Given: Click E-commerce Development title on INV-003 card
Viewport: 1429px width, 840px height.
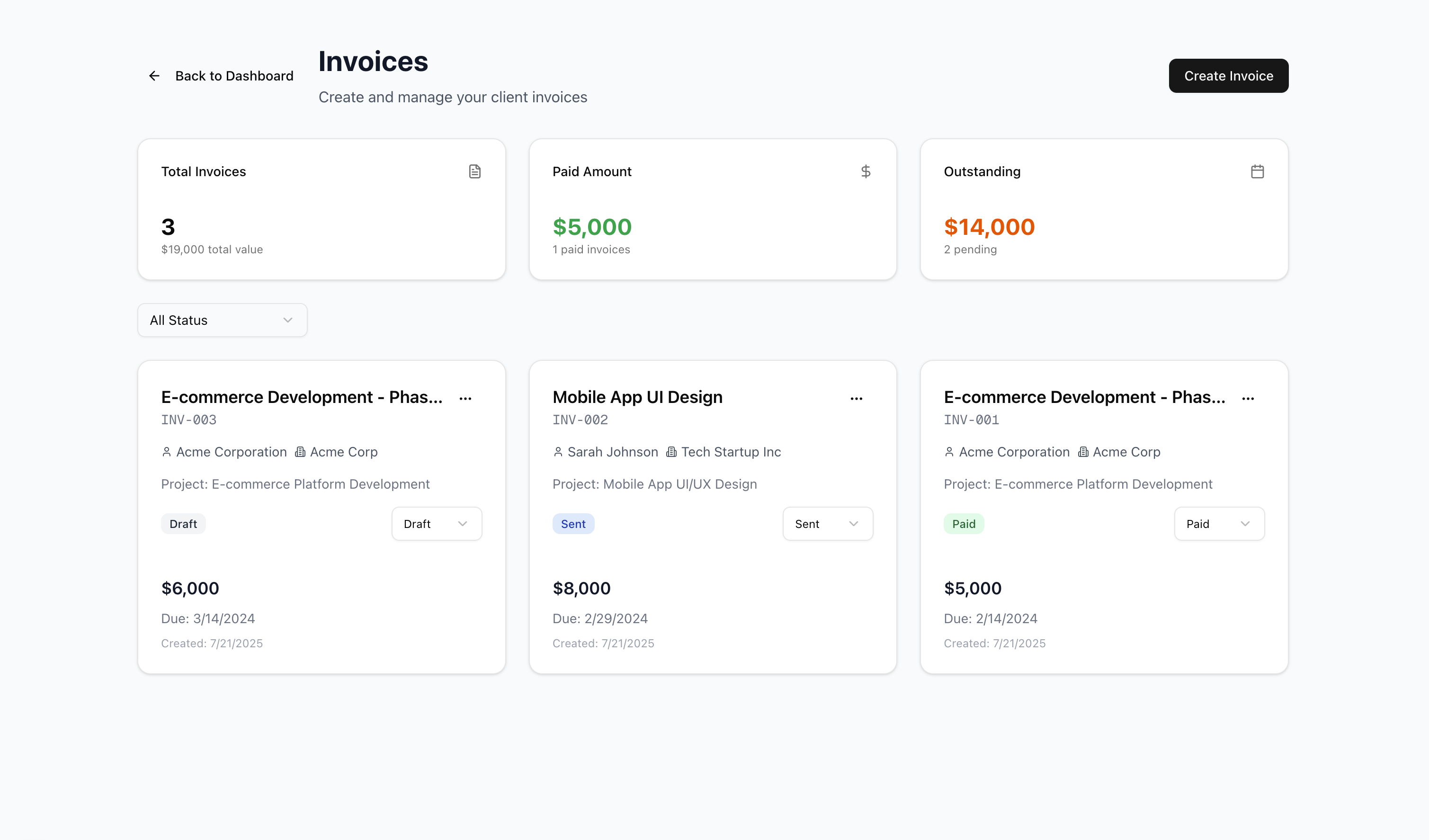Looking at the screenshot, I should [x=302, y=397].
